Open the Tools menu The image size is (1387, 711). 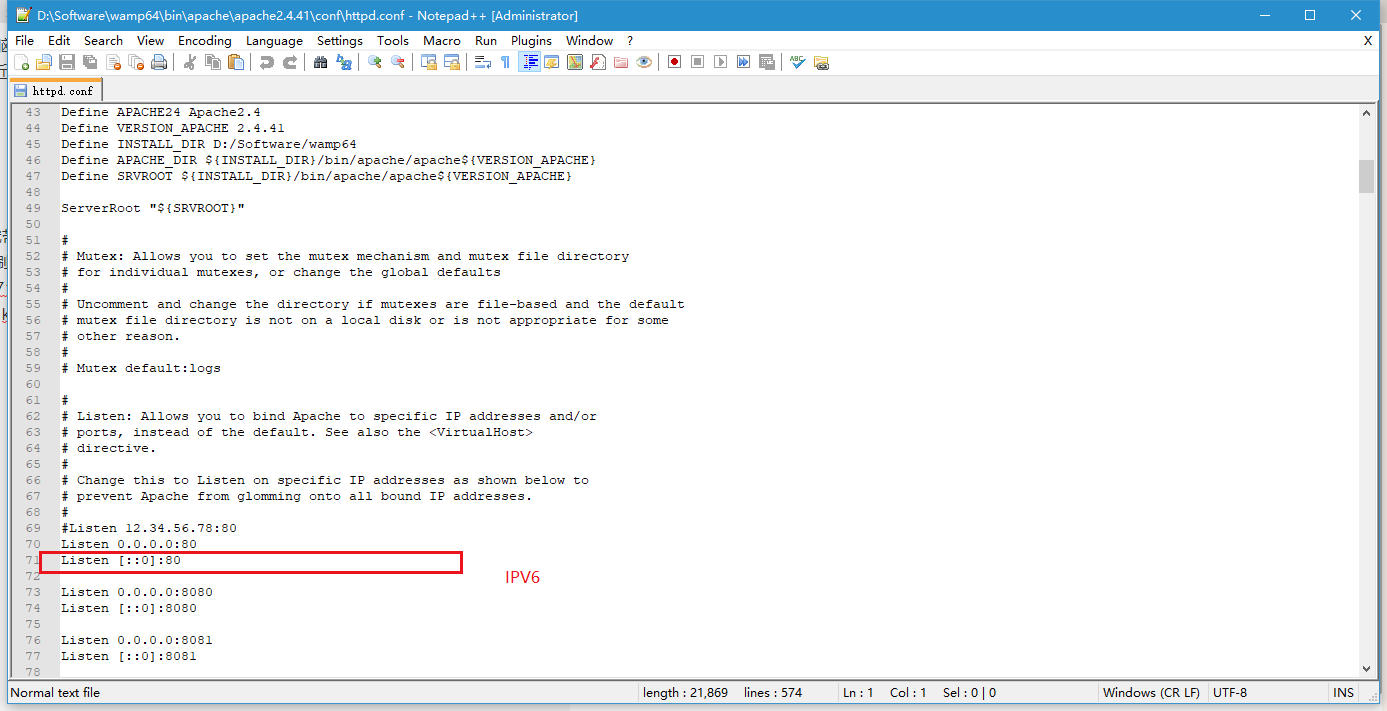[x=393, y=41]
